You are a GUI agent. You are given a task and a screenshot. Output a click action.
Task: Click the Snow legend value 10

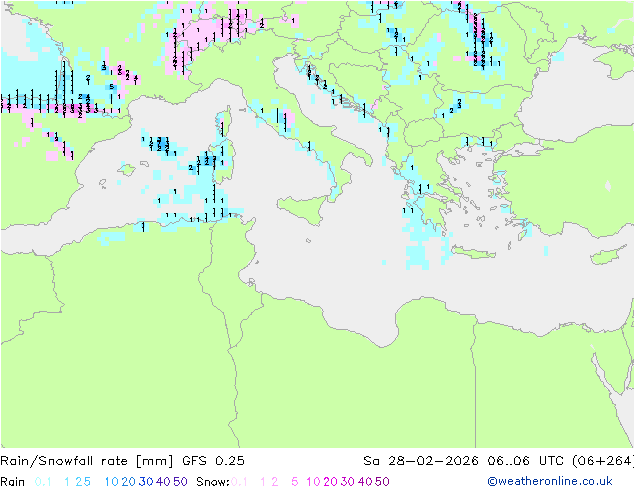pyautogui.click(x=313, y=482)
